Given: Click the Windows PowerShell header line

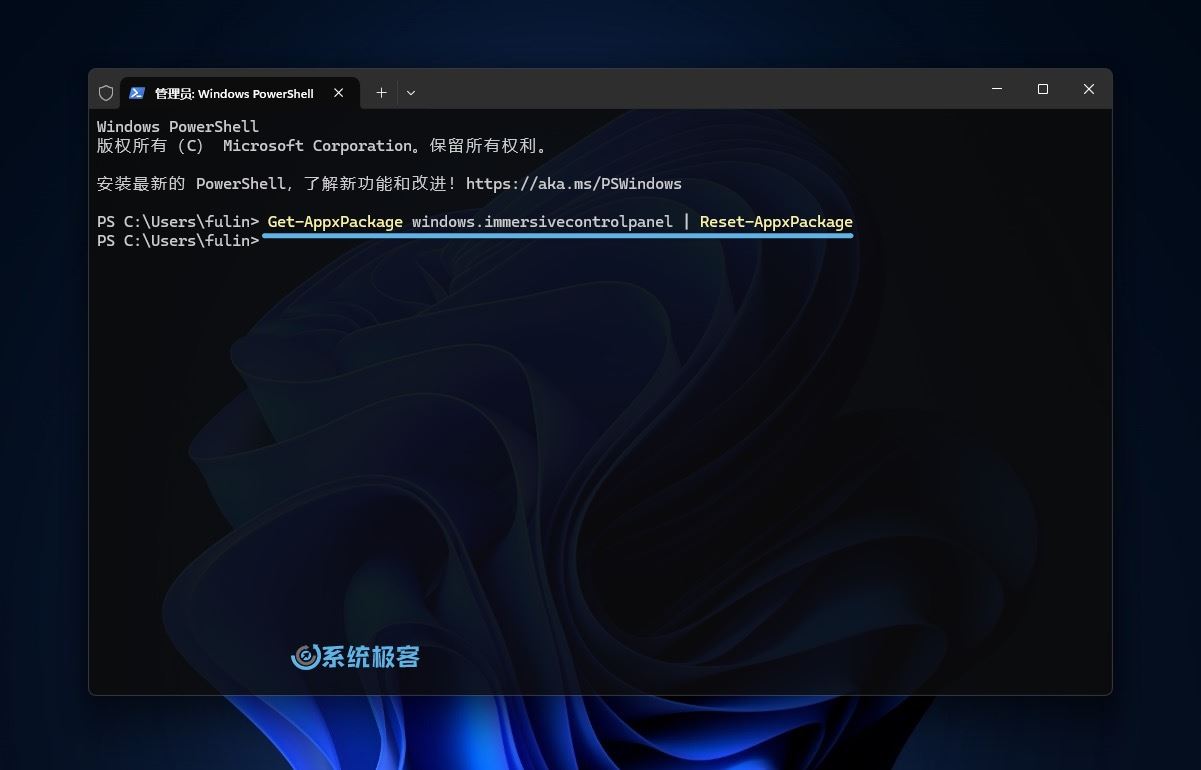Looking at the screenshot, I should [178, 127].
